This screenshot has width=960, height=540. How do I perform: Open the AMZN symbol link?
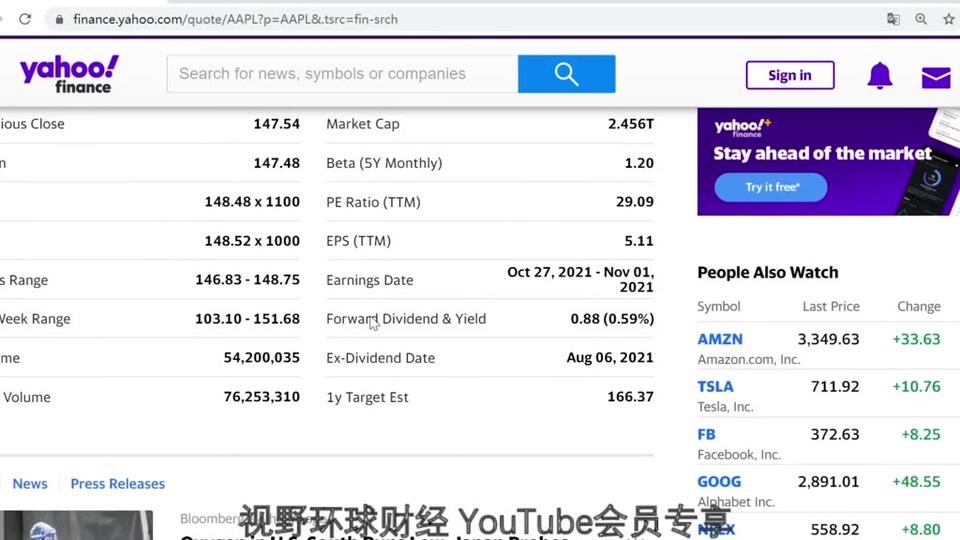tap(720, 339)
